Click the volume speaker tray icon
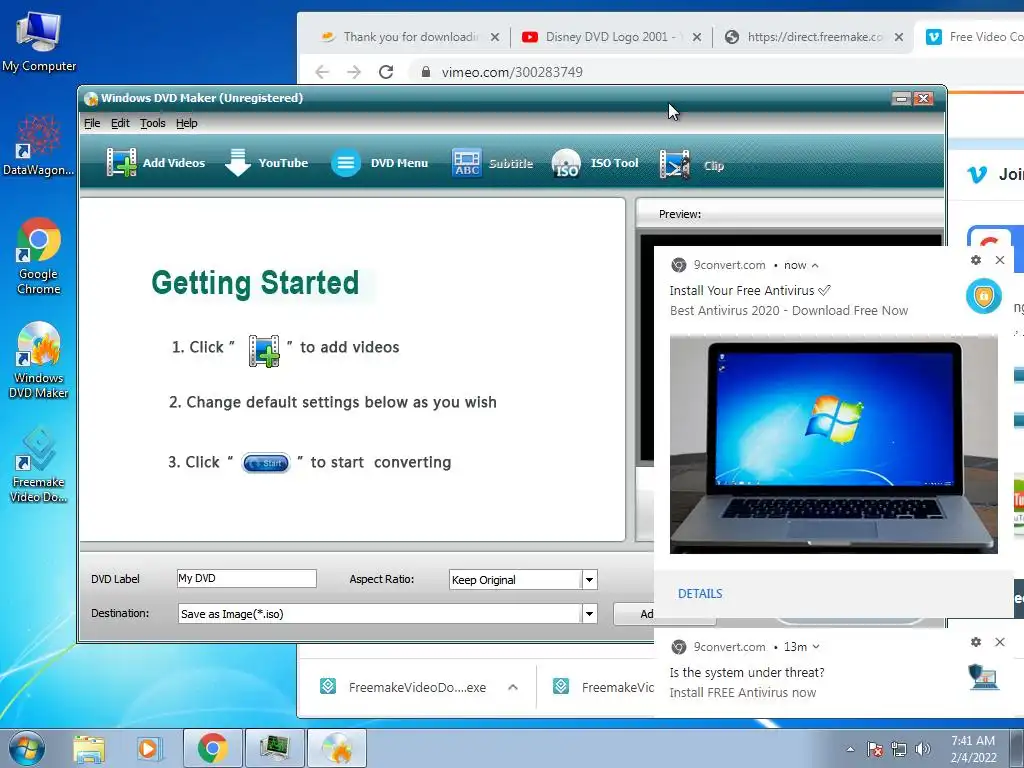The height and width of the screenshot is (768, 1024). [923, 749]
